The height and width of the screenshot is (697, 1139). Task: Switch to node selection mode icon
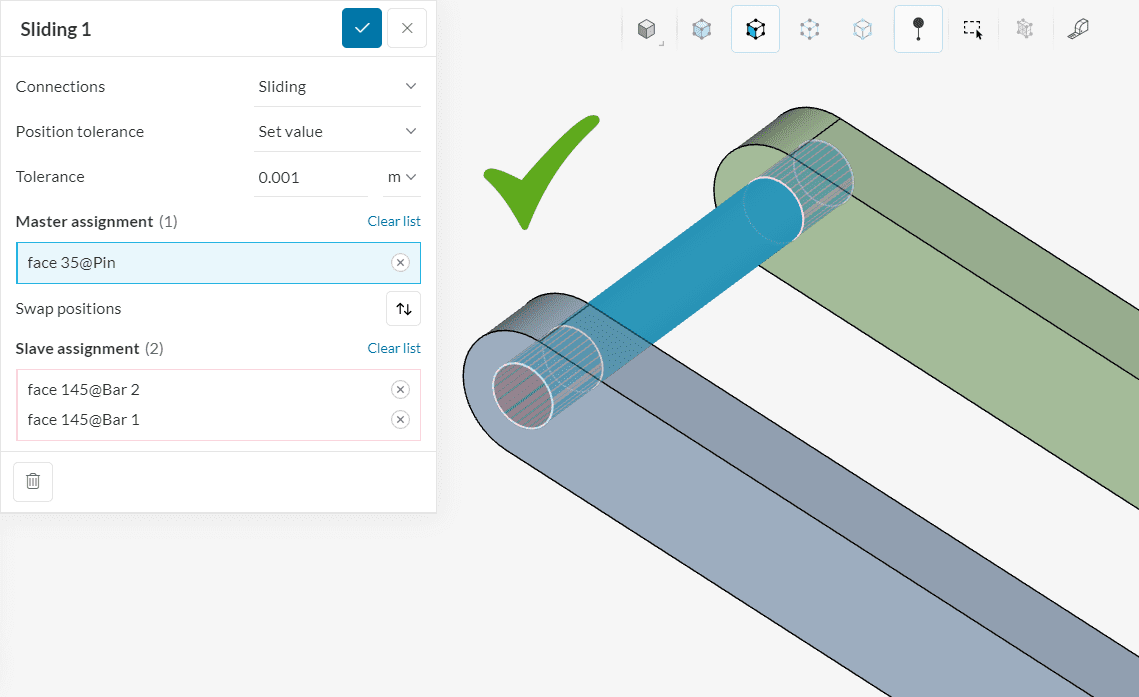click(809, 30)
